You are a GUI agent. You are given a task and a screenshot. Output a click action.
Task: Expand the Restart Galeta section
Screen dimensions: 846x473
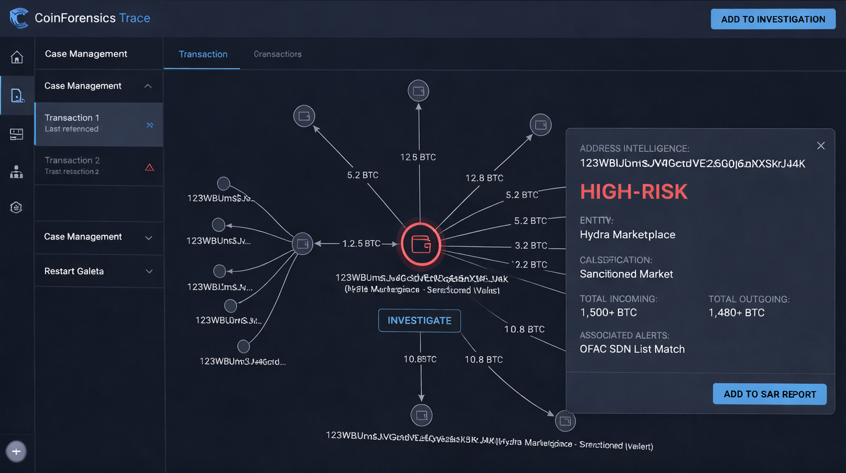click(148, 271)
